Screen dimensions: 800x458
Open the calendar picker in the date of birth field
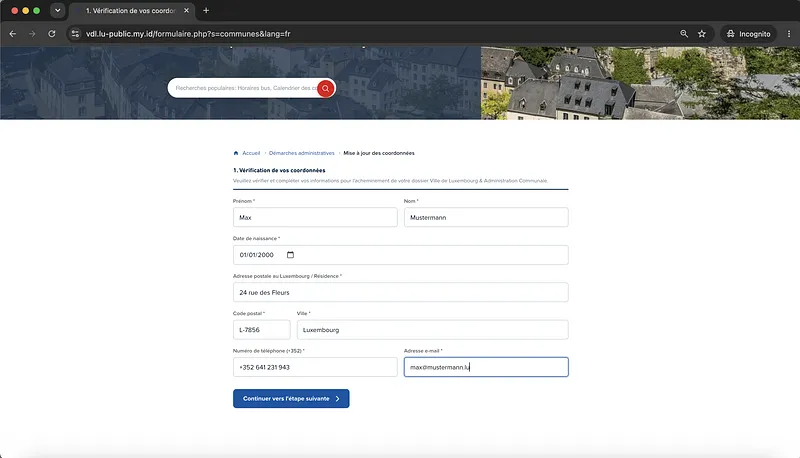click(x=290, y=255)
